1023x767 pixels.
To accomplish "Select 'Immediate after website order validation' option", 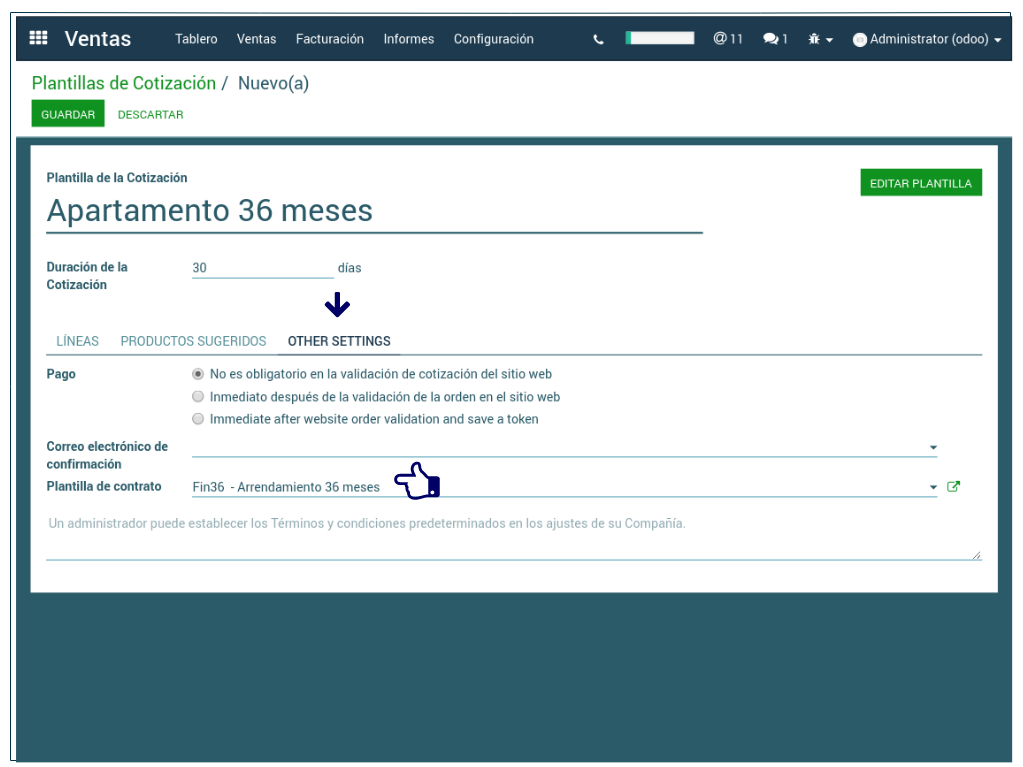I will [198, 419].
